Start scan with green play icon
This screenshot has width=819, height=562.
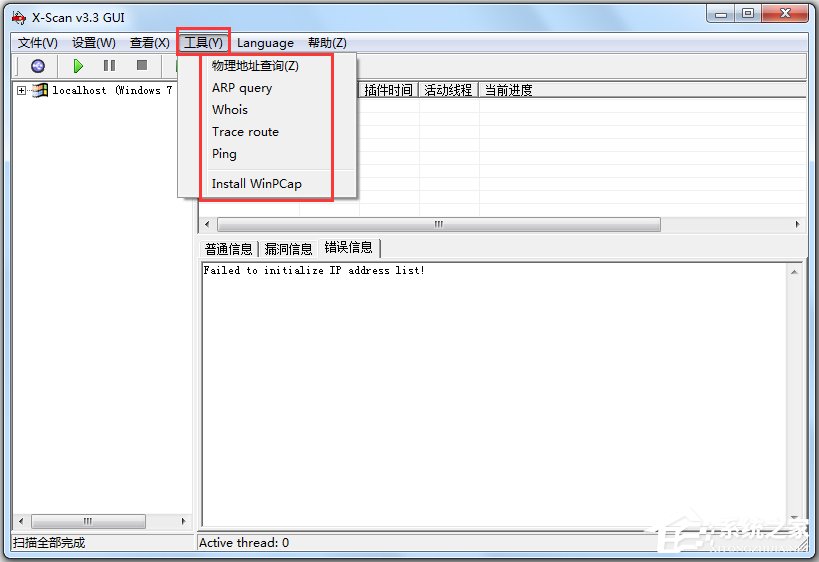pyautogui.click(x=78, y=66)
